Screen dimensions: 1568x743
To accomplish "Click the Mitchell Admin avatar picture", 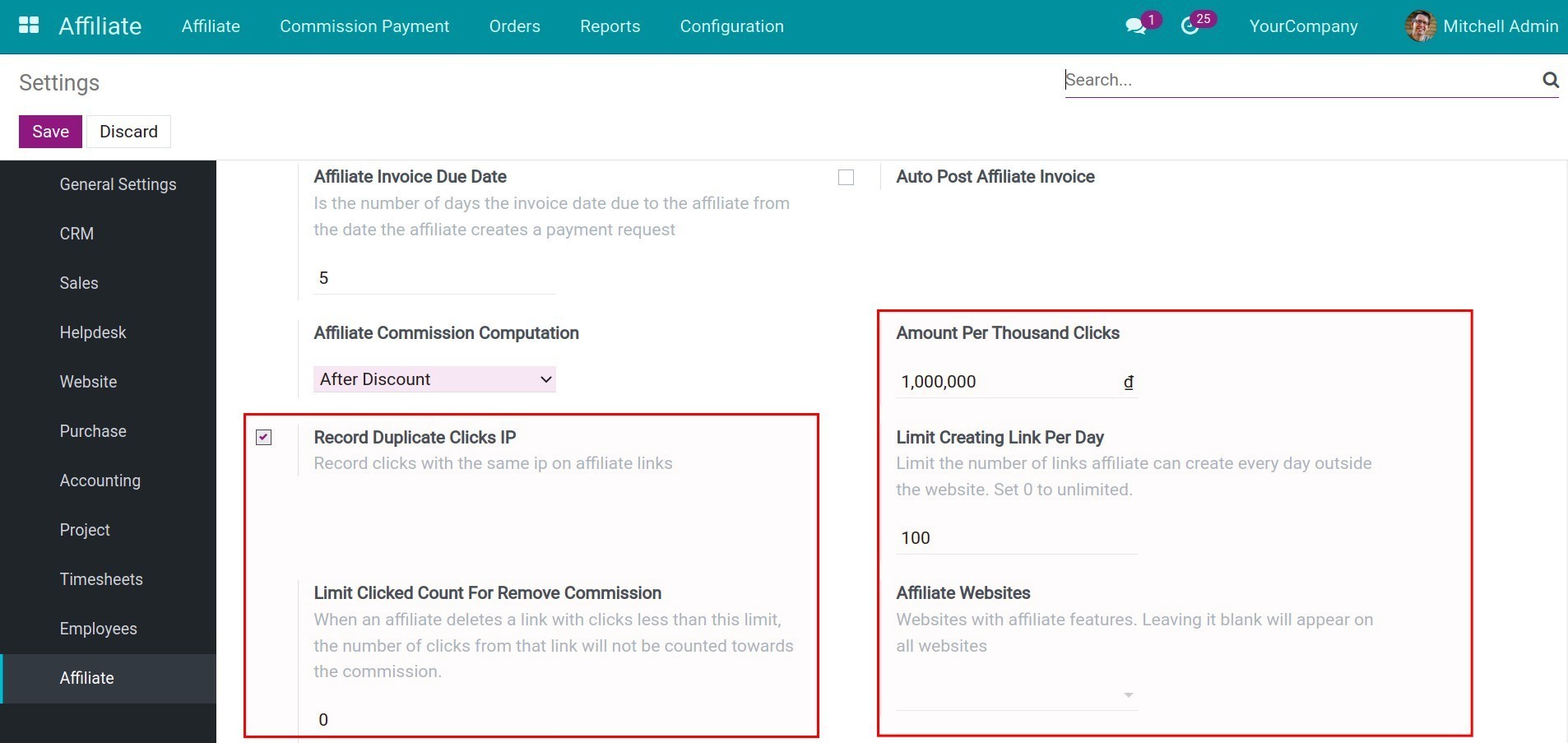I will click(1419, 26).
